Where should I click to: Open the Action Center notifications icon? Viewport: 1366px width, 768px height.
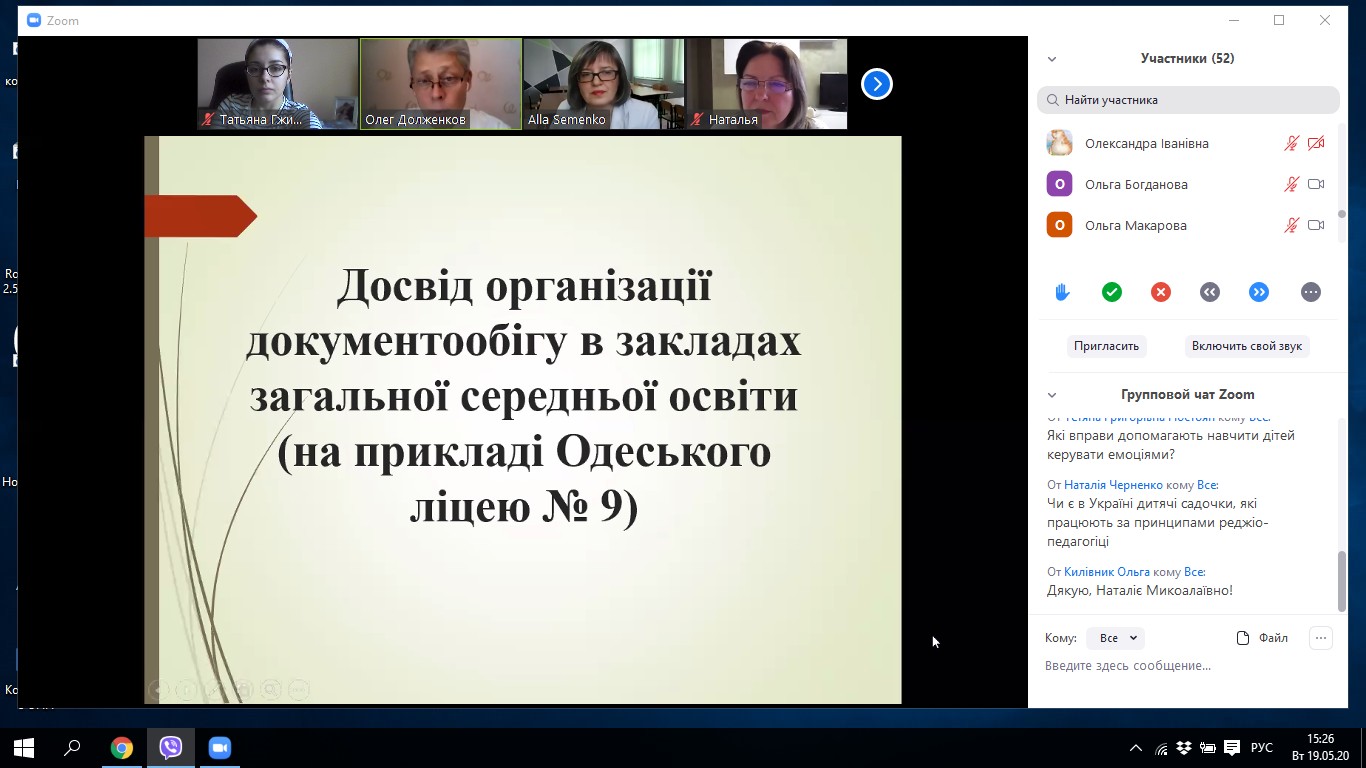[1232, 748]
